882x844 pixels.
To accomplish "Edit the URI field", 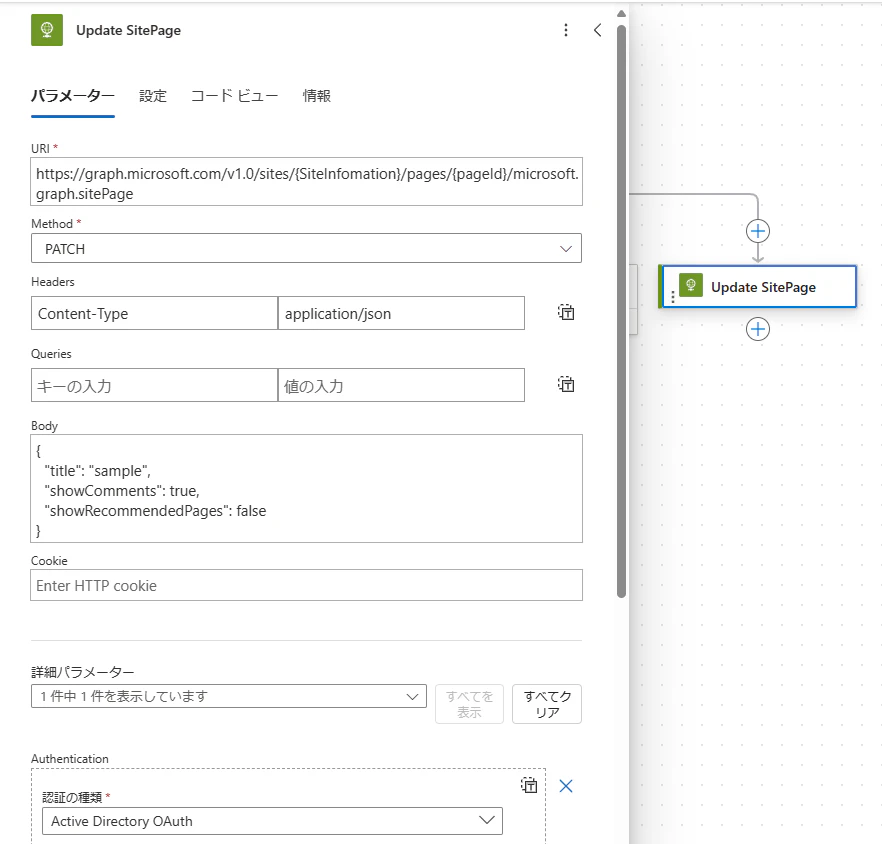I will 307,182.
